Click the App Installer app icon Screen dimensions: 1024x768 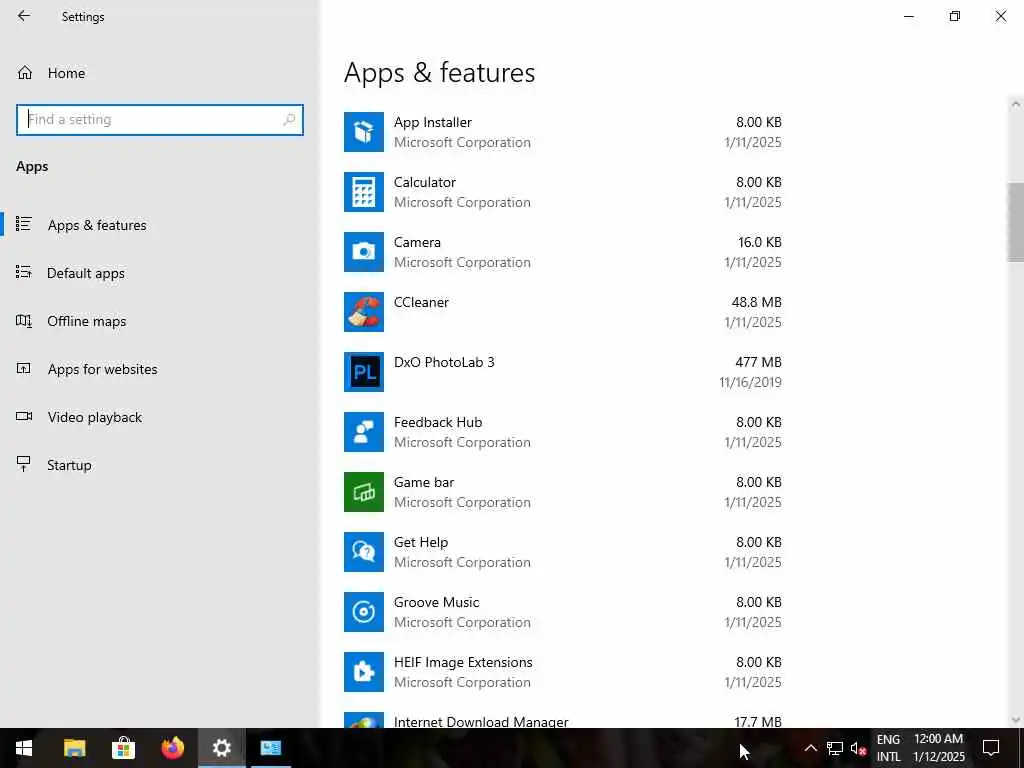pyautogui.click(x=364, y=132)
